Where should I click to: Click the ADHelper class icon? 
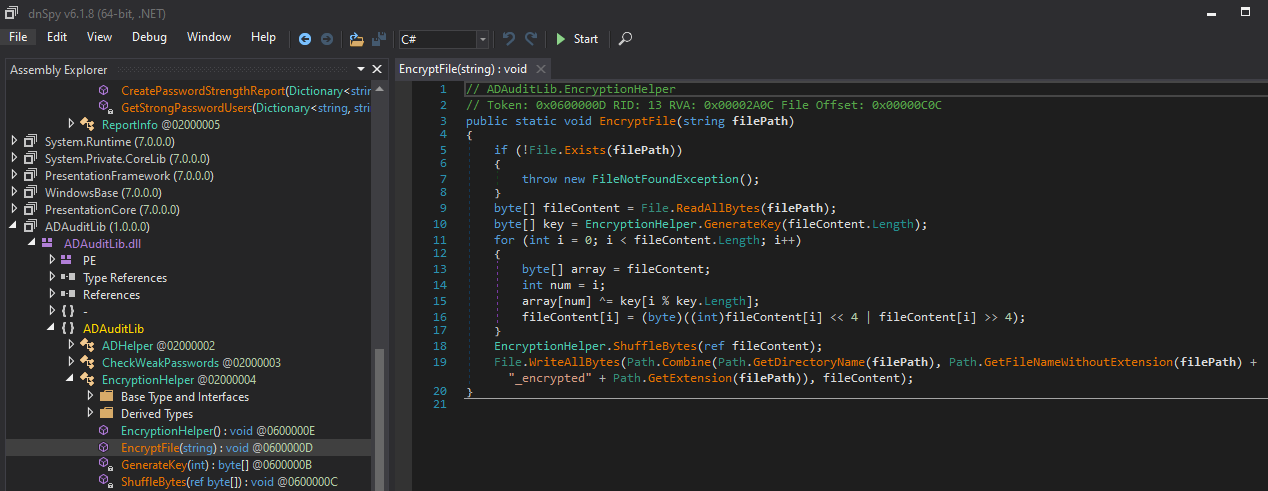click(x=87, y=345)
